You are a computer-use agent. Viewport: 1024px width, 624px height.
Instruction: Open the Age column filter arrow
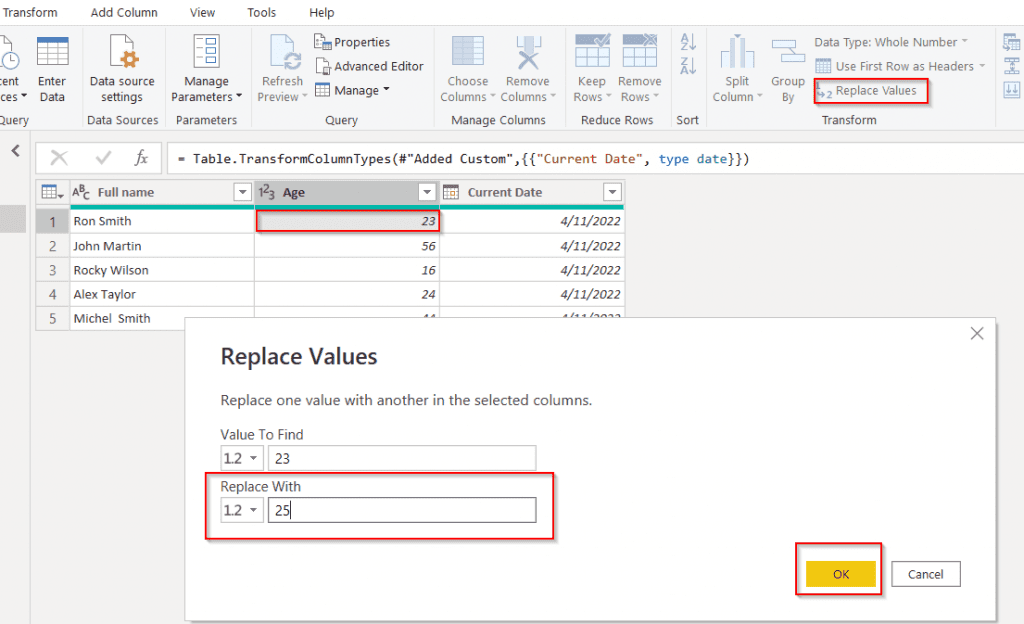(x=428, y=191)
